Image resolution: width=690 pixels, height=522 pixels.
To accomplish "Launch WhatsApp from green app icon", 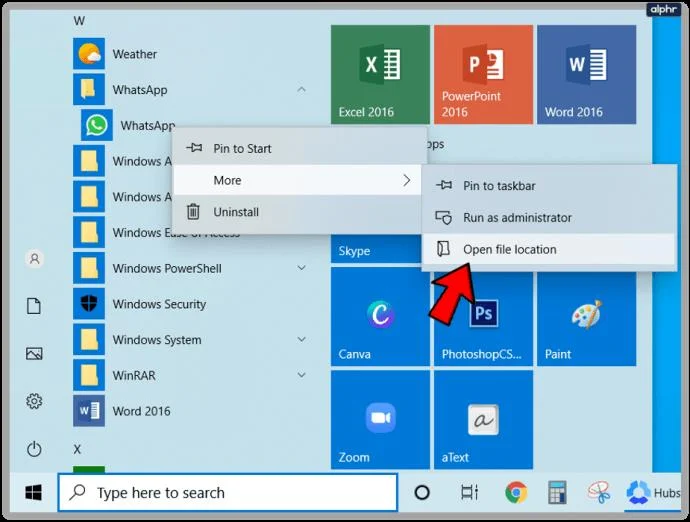I will point(97,125).
